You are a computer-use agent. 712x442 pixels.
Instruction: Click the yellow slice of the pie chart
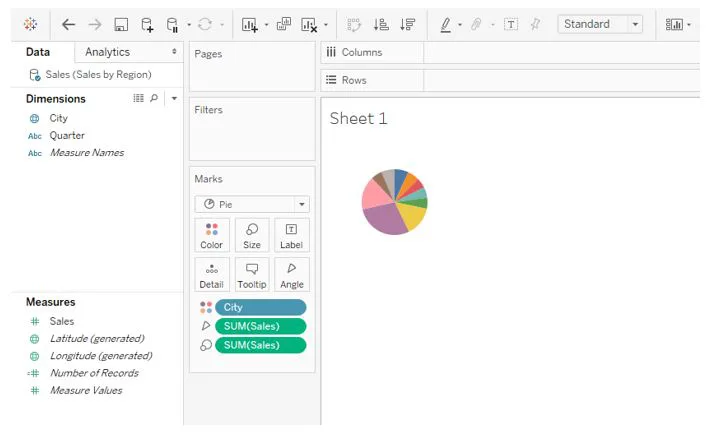pyautogui.click(x=413, y=215)
